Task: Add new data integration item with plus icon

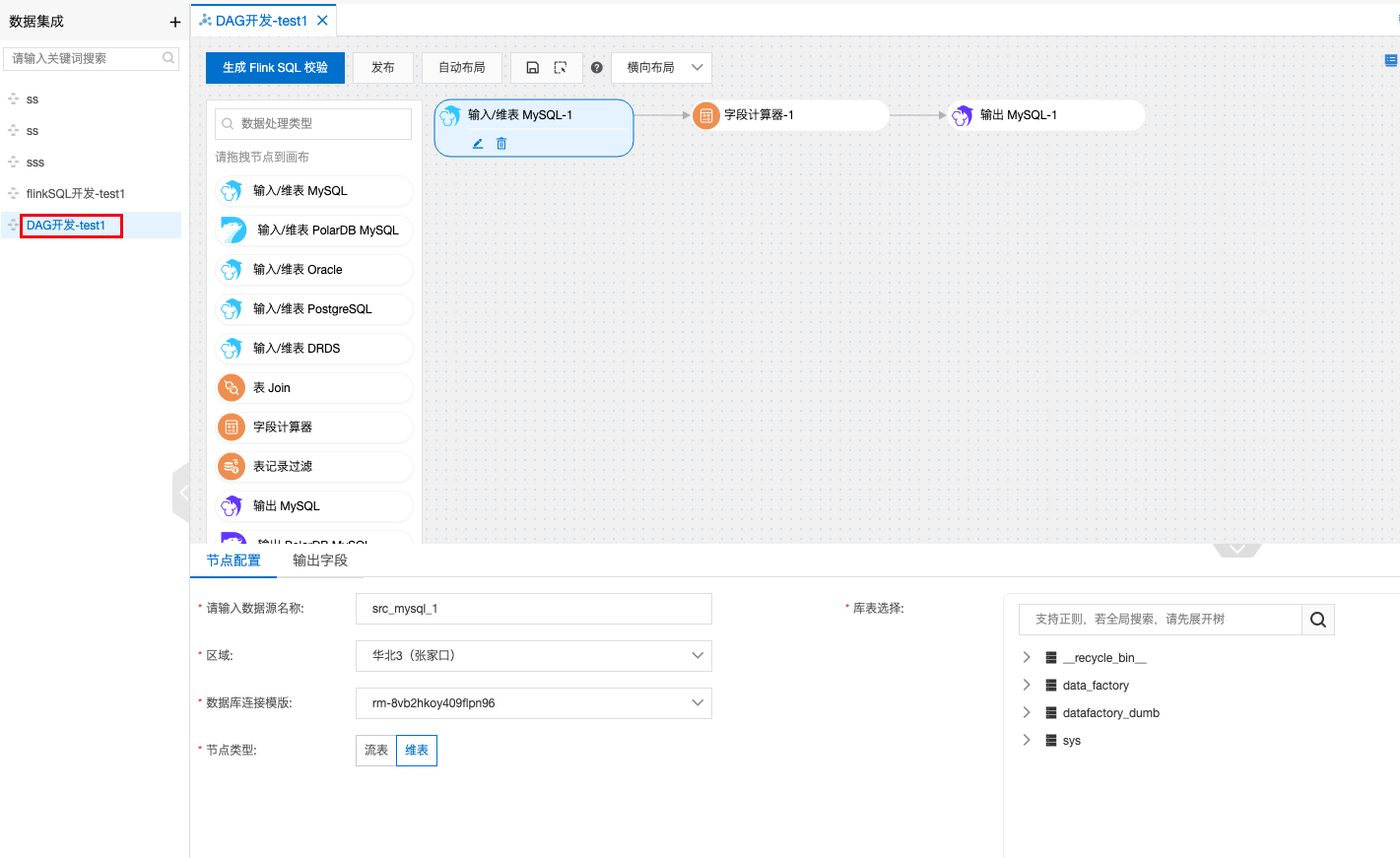Action: click(x=174, y=22)
